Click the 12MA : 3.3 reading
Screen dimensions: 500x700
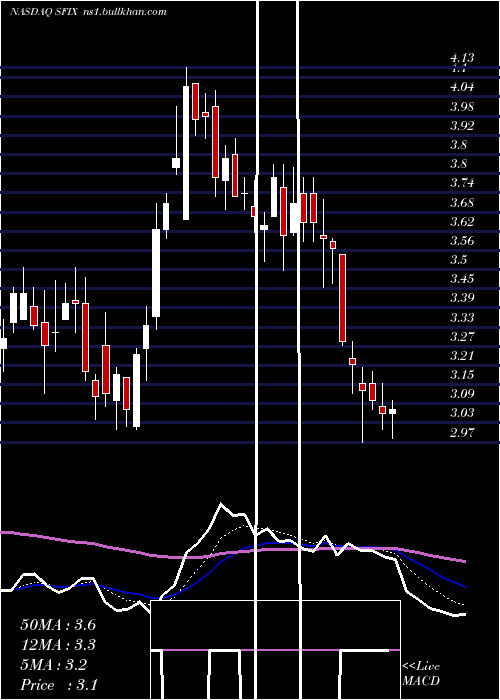pos(58,645)
